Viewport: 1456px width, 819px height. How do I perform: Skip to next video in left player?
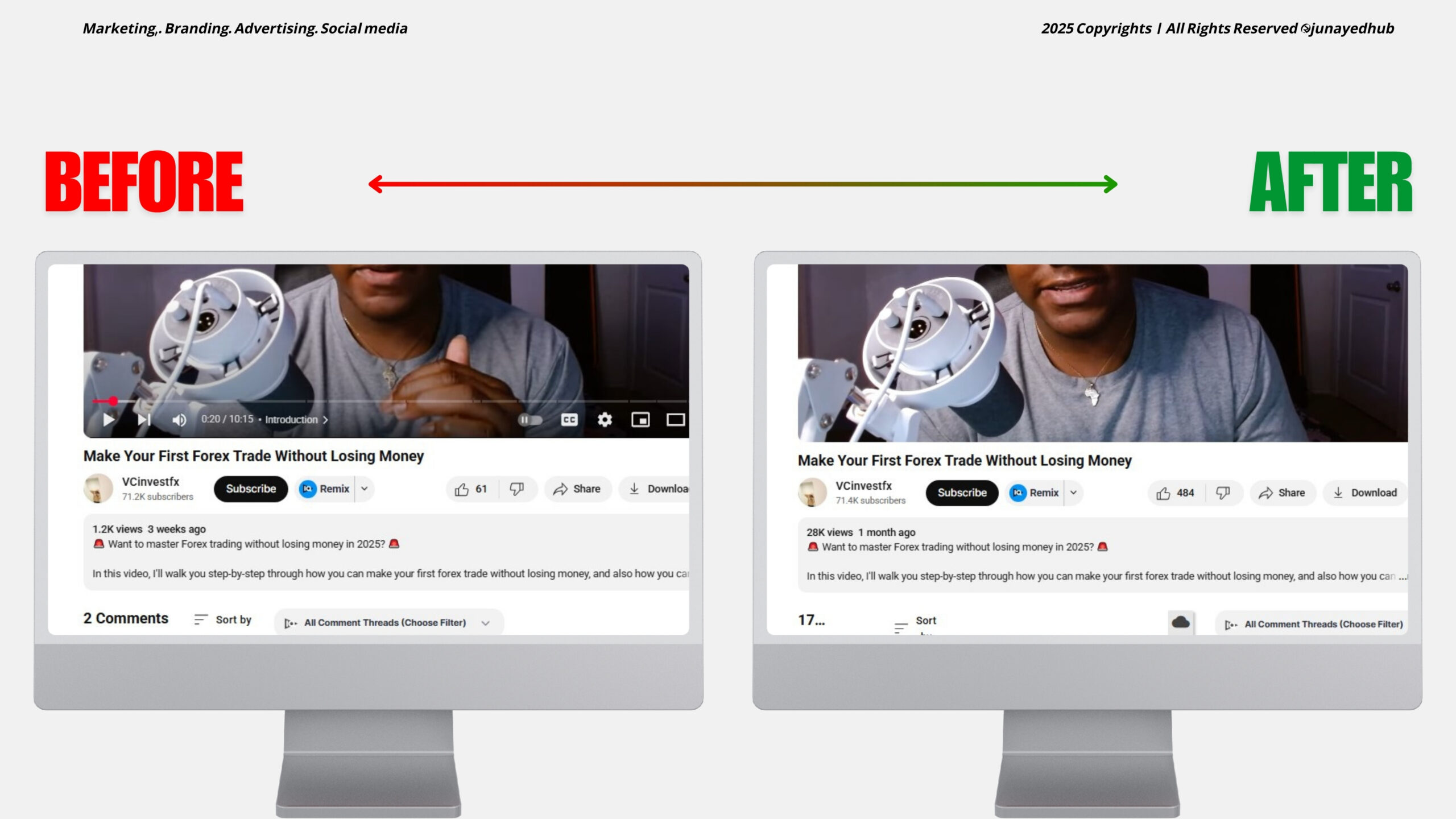(144, 420)
